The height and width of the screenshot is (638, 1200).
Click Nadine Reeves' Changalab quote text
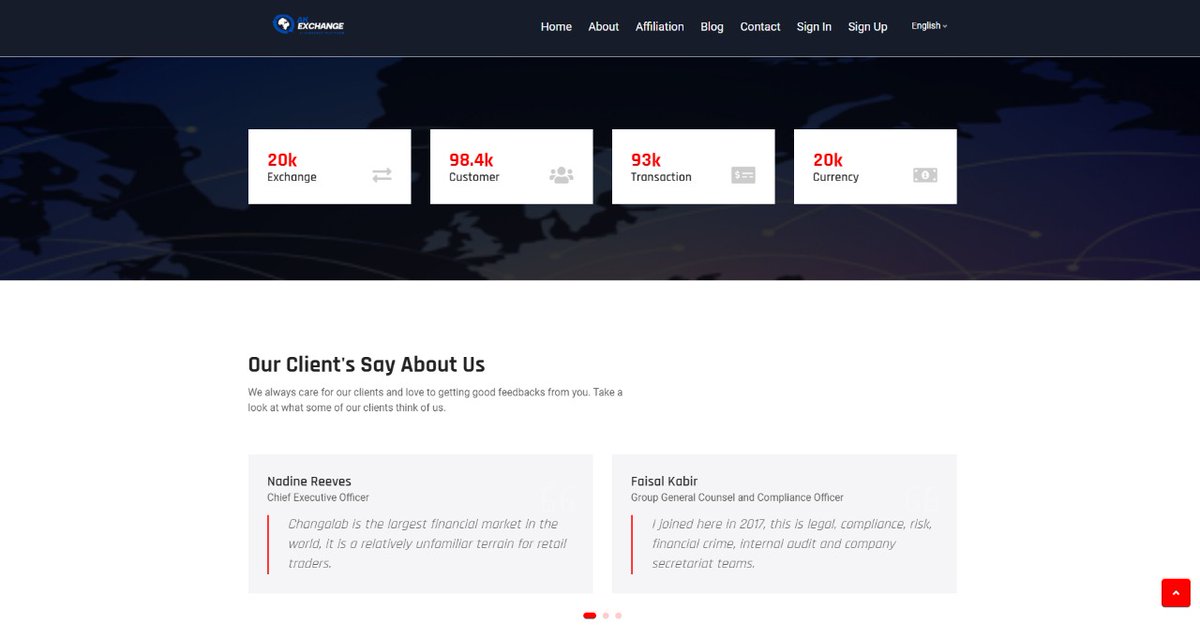[427, 544]
